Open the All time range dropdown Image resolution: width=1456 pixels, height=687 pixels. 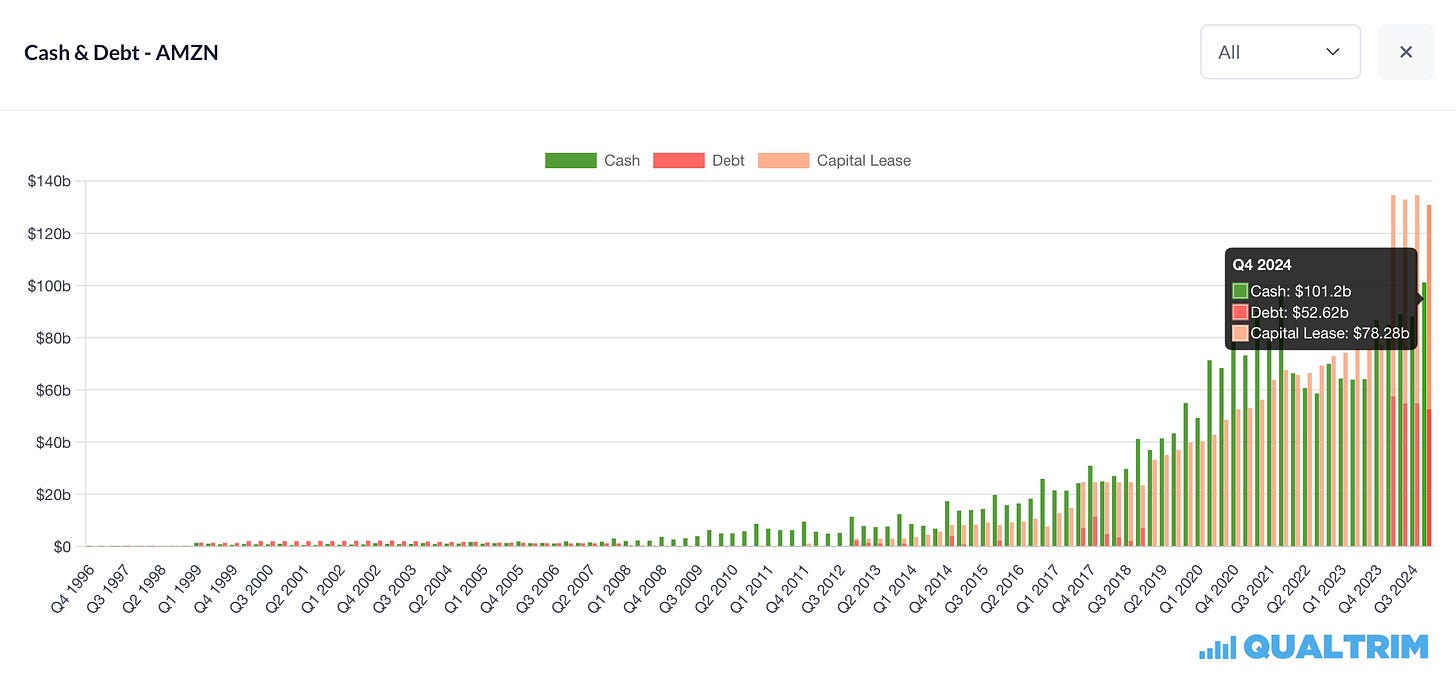point(1280,52)
